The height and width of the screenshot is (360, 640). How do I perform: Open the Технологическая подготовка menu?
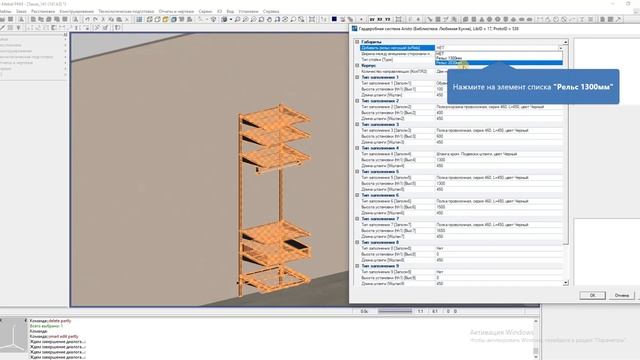[x=126, y=11]
